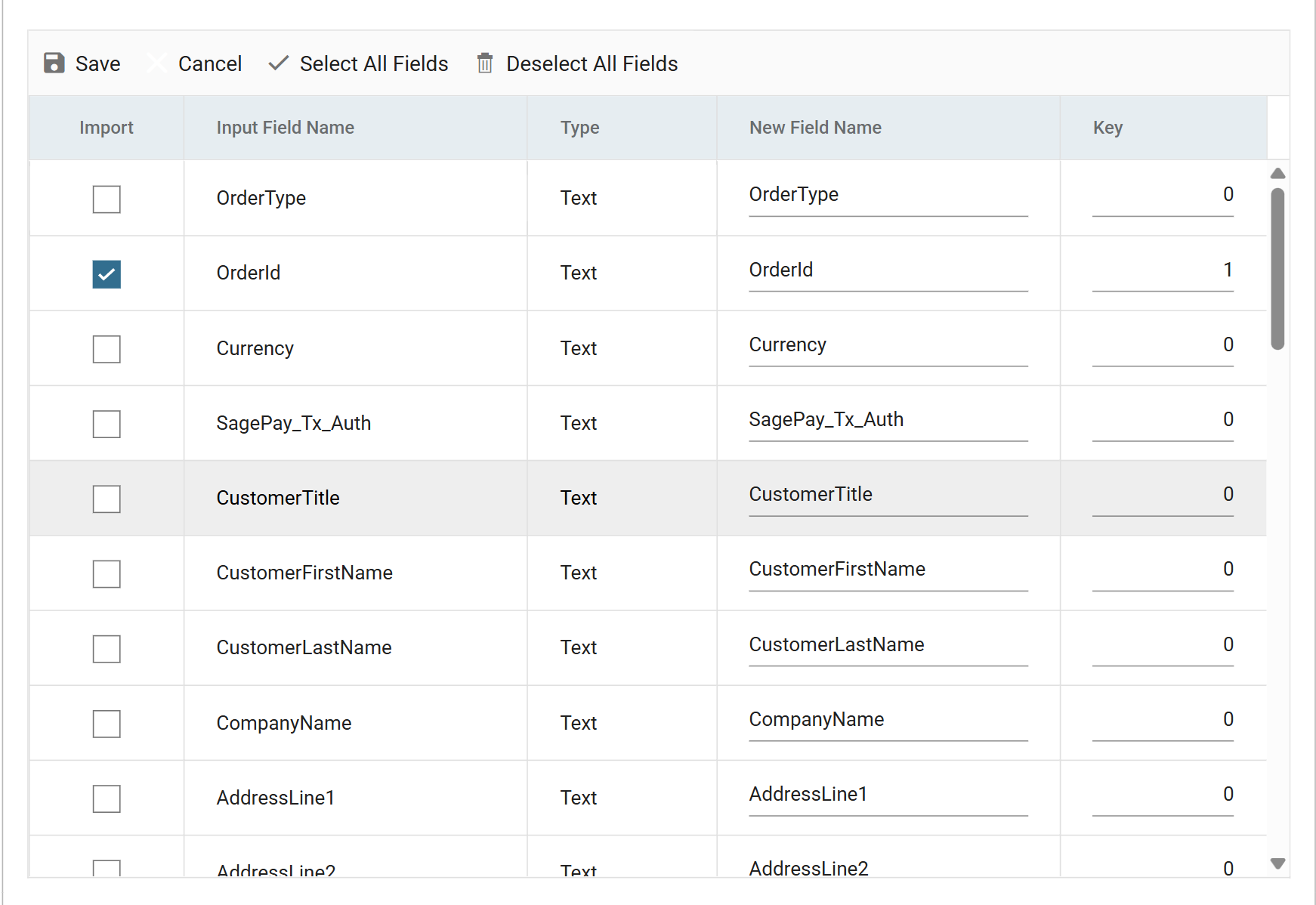Enable import for AddressLine1
The width and height of the screenshot is (1316, 905).
coord(107,798)
